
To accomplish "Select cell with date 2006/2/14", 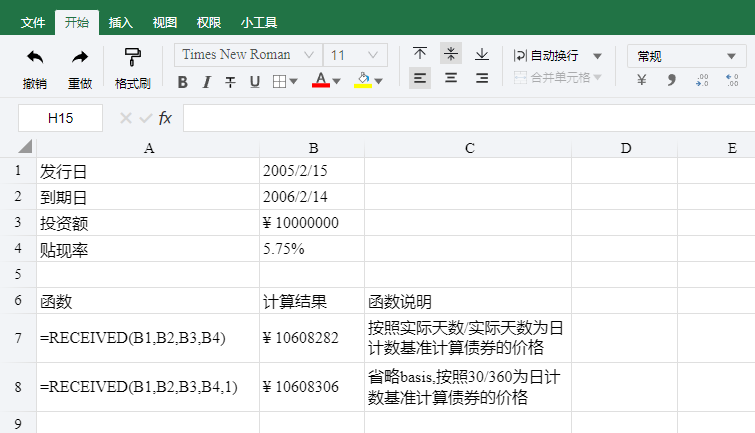I will pyautogui.click(x=312, y=197).
